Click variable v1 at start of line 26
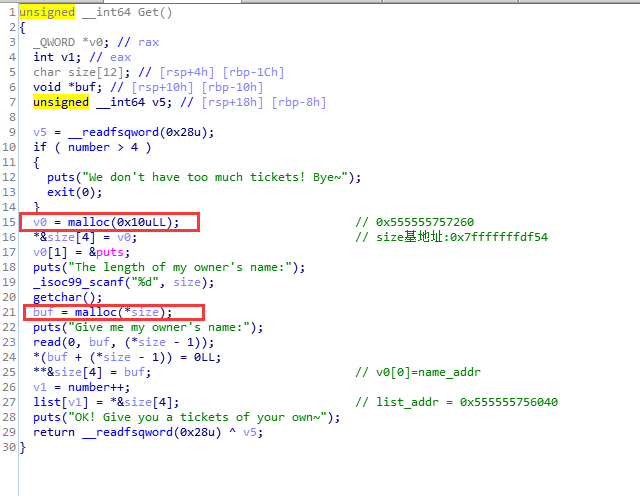 (x=40, y=387)
